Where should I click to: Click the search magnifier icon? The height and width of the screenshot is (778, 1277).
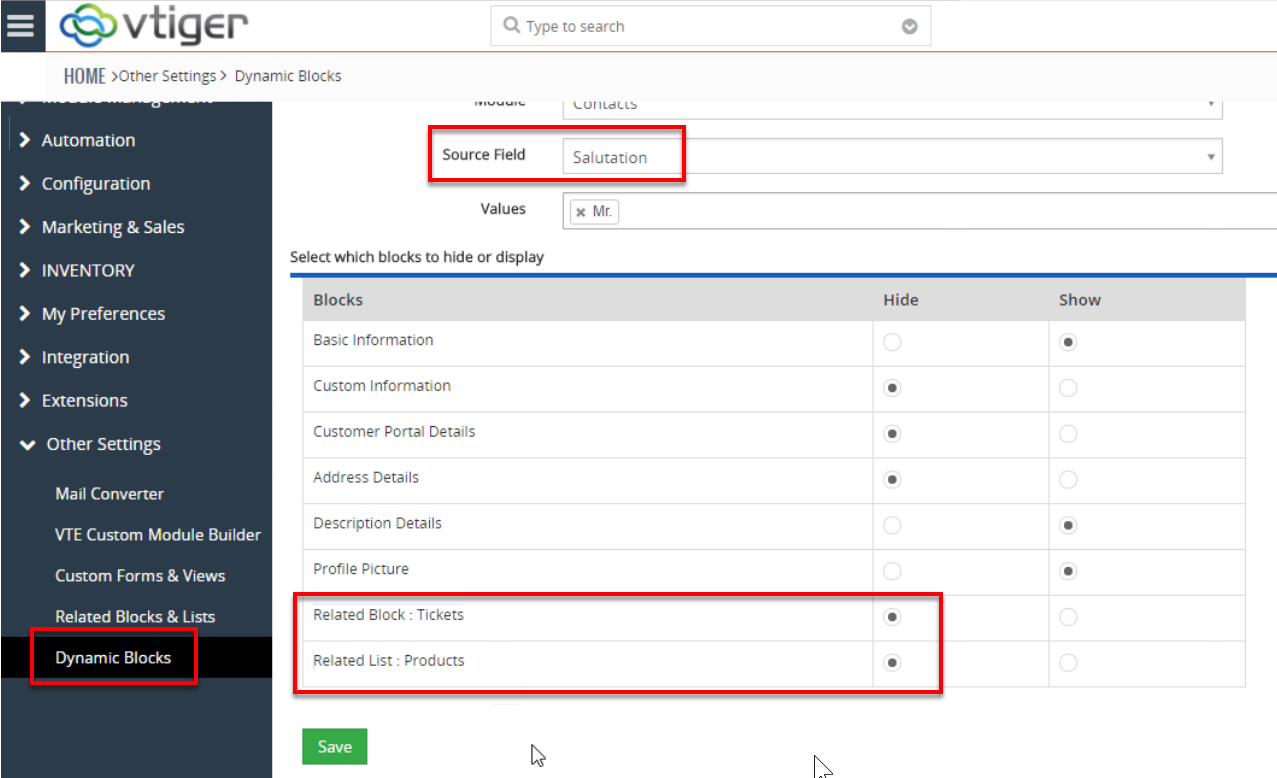511,26
